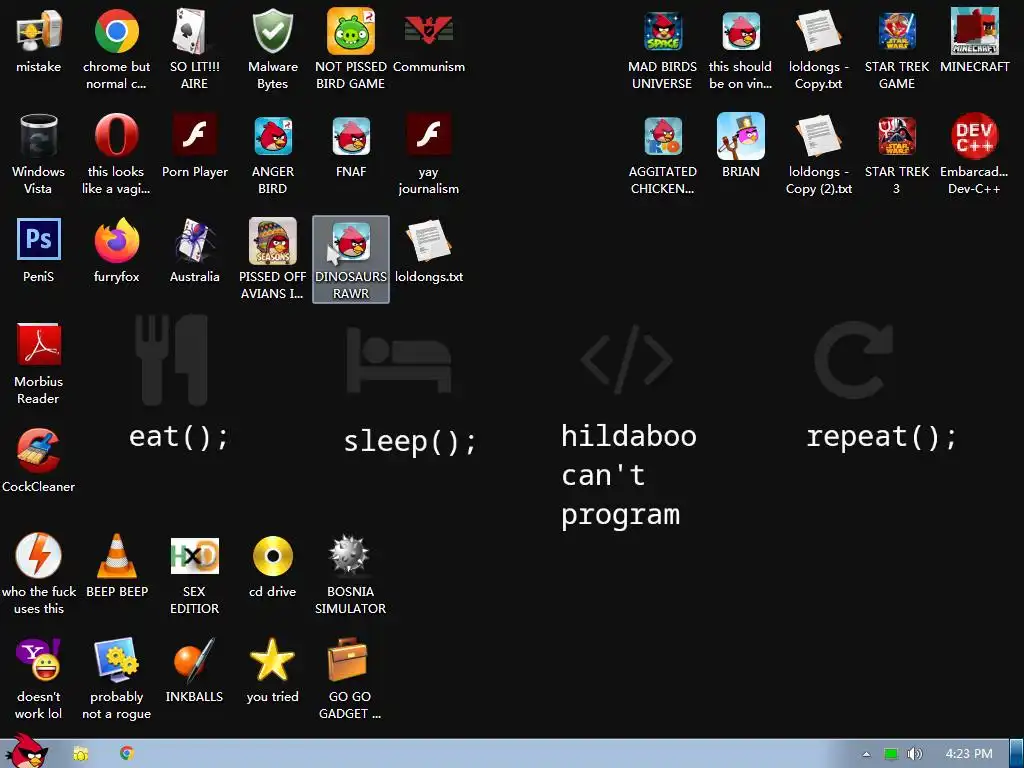Select the Malware Bytes shield icon
This screenshot has width=1024, height=768.
[272, 31]
